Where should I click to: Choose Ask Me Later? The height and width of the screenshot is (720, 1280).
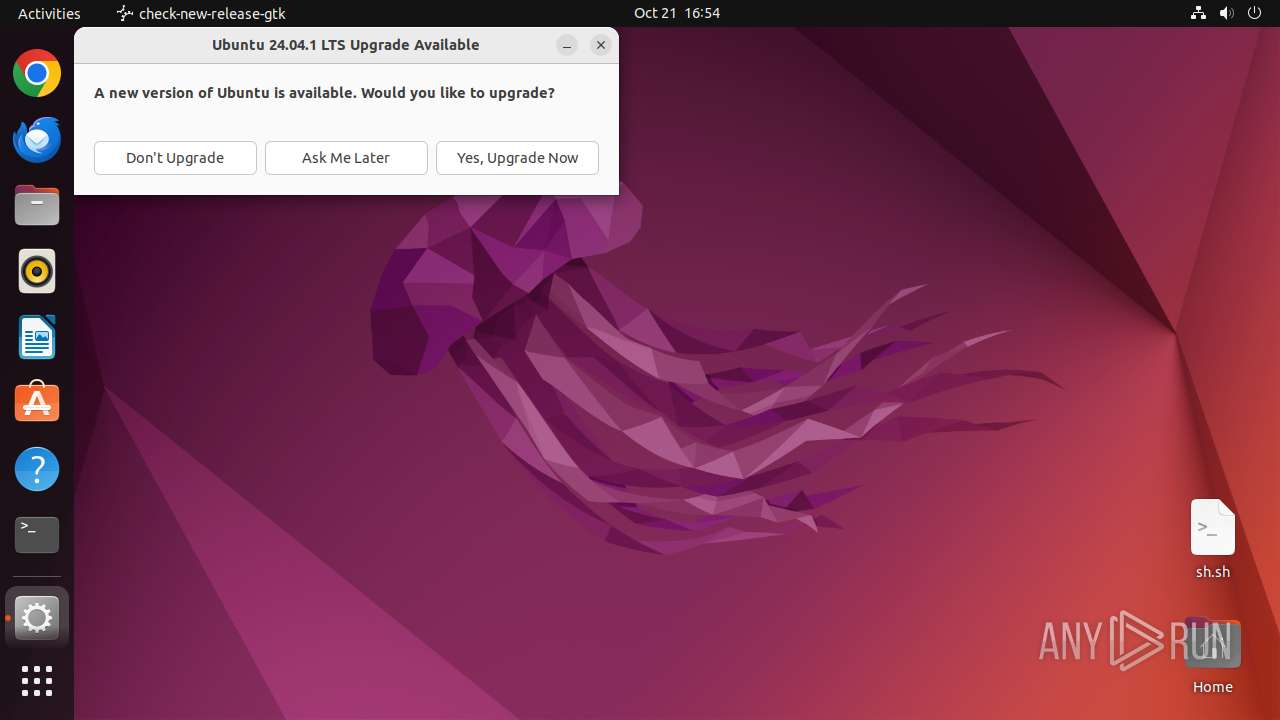click(x=346, y=158)
